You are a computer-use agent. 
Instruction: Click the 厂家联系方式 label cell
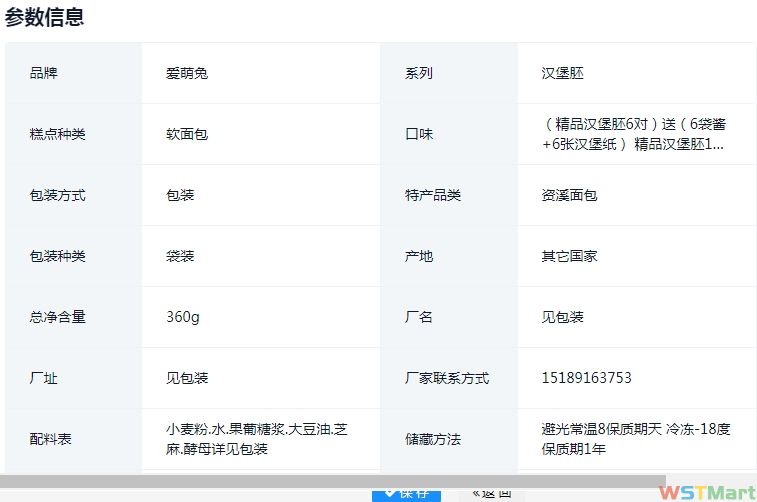click(x=447, y=378)
